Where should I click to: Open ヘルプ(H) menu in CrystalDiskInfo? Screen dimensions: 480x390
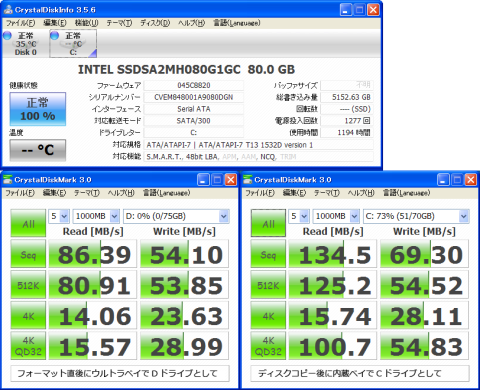click(191, 23)
